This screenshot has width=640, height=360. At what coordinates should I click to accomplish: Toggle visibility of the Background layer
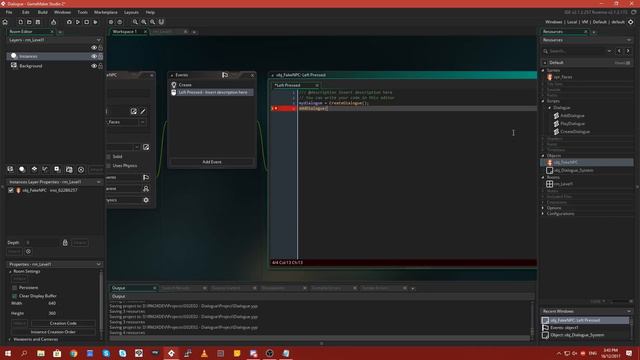[94, 66]
